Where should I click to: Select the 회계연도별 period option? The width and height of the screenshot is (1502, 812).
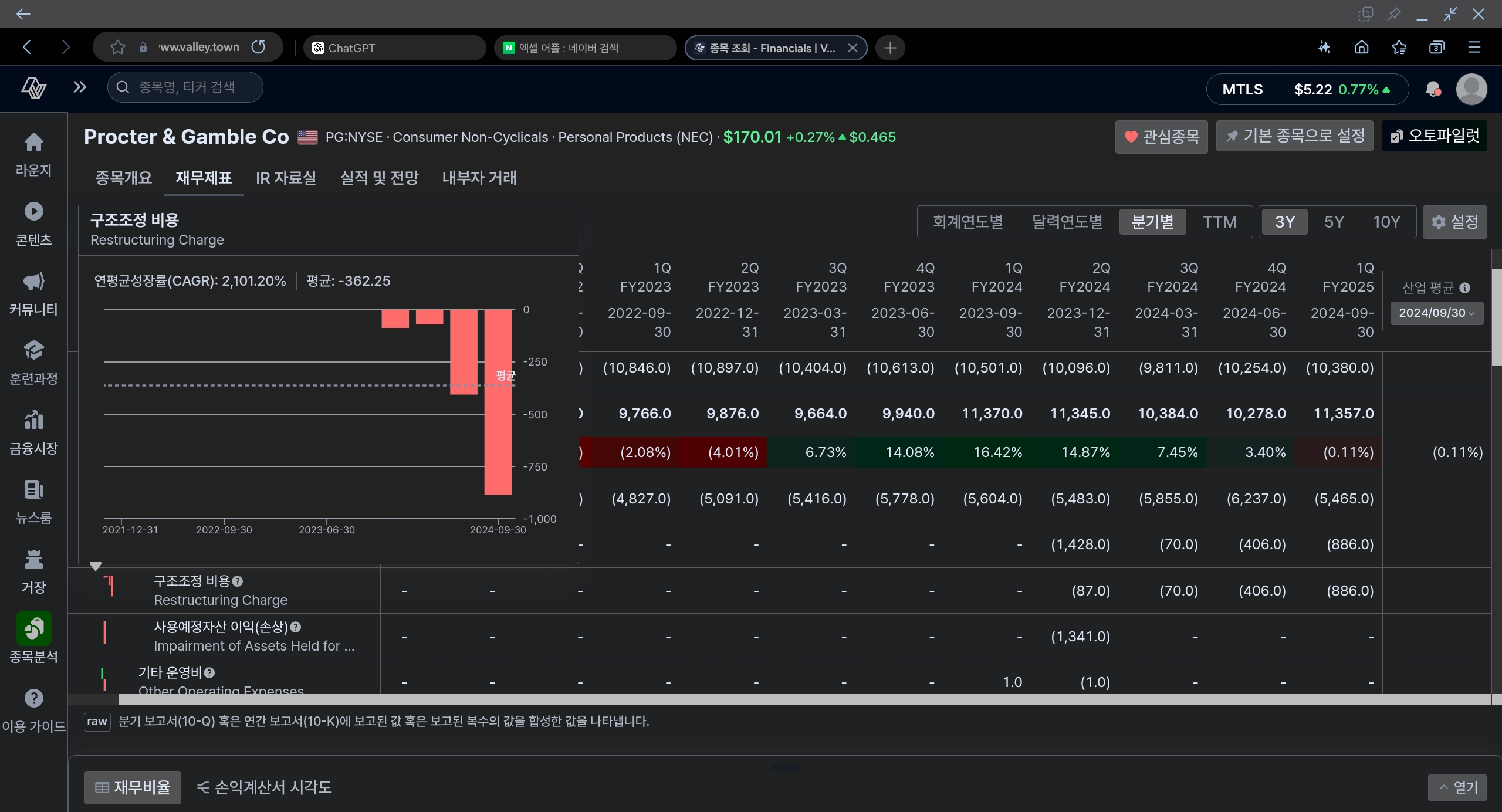pos(968,222)
